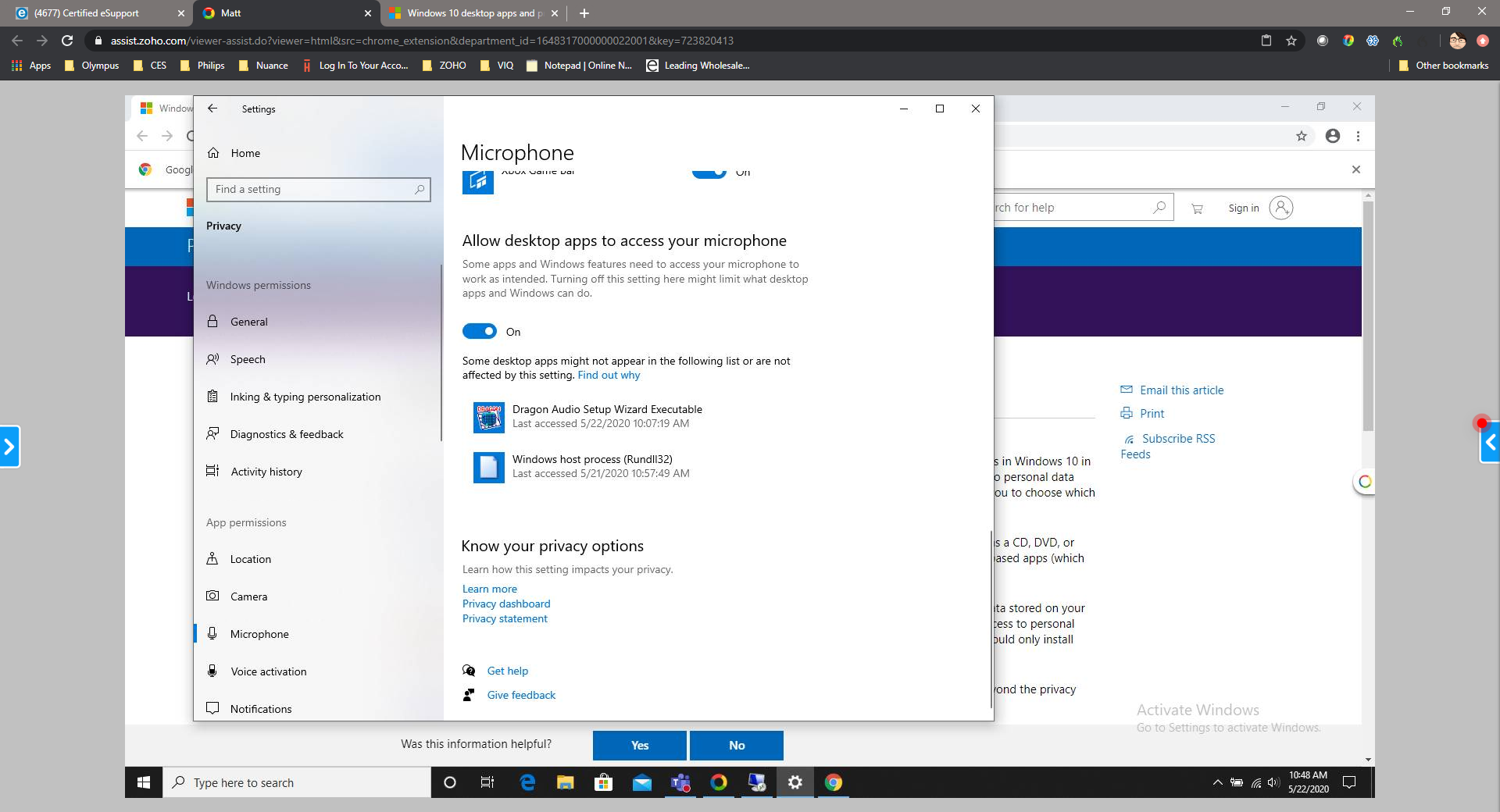Screen dimensions: 1500x812
Task: Click Email this article link
Action: [1181, 390]
